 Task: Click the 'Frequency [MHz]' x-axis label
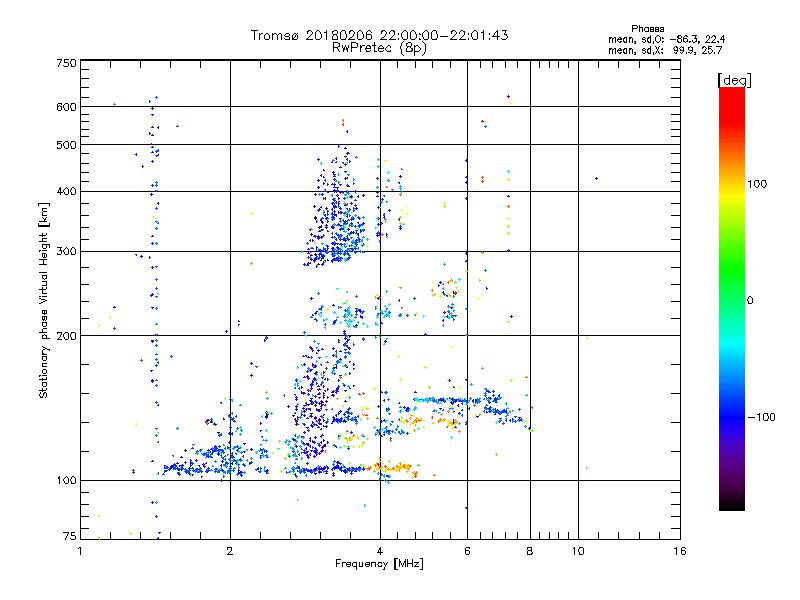tap(379, 564)
